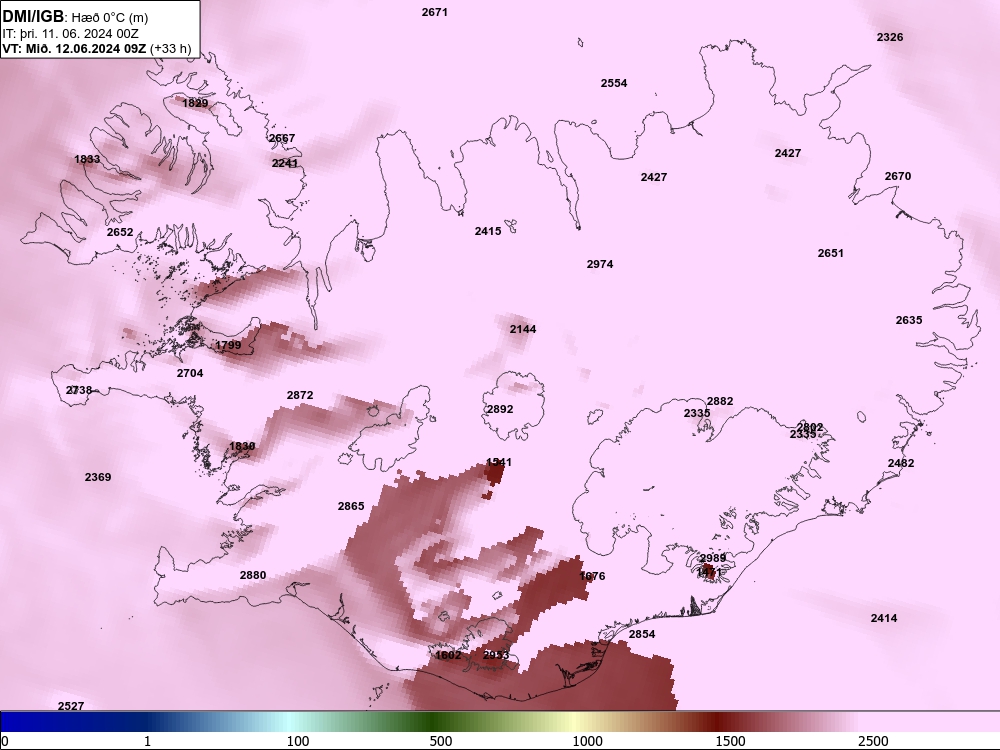Click the 2414 height label
1000x750 pixels.
tap(884, 618)
